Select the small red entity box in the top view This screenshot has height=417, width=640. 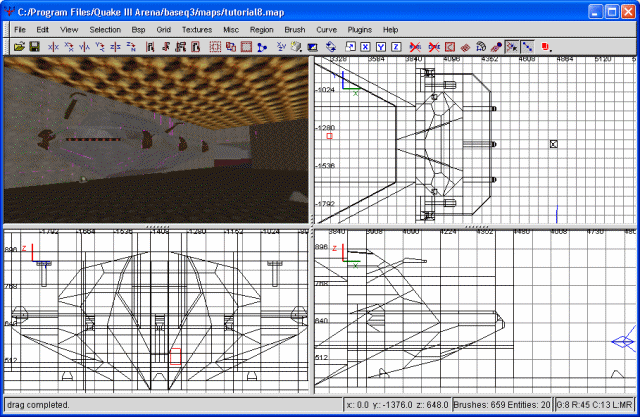click(x=330, y=136)
